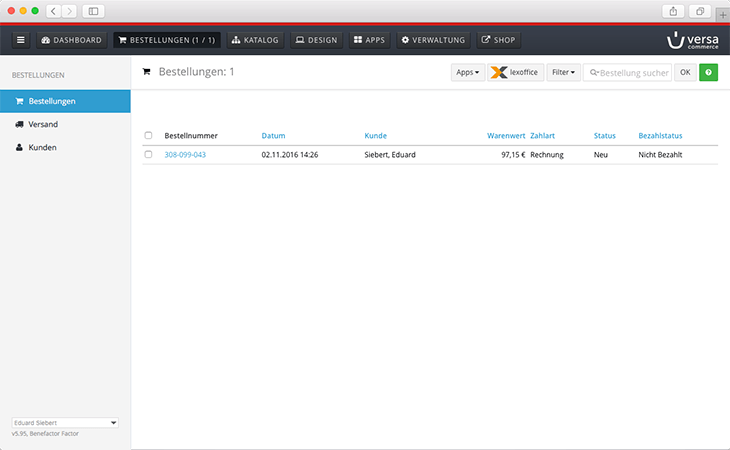This screenshot has width=730, height=450.
Task: Sort the table by Datum column
Action: point(273,136)
